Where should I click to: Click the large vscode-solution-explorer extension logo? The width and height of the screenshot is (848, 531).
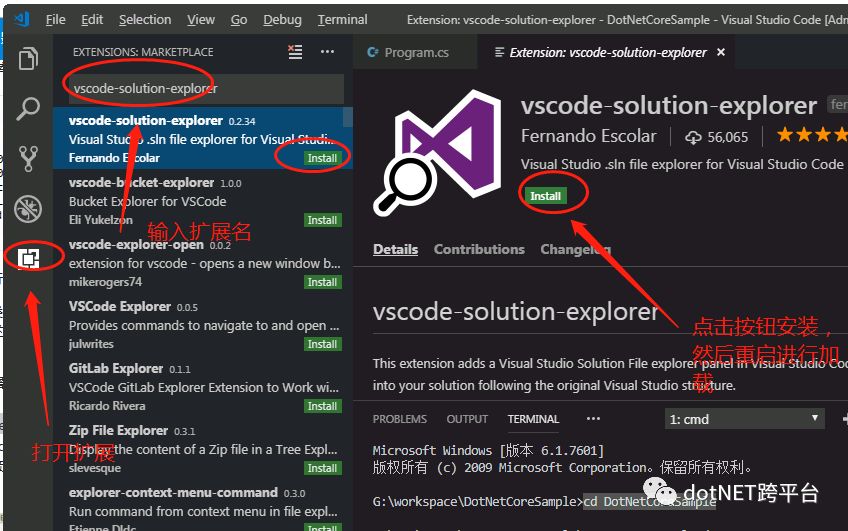click(437, 154)
